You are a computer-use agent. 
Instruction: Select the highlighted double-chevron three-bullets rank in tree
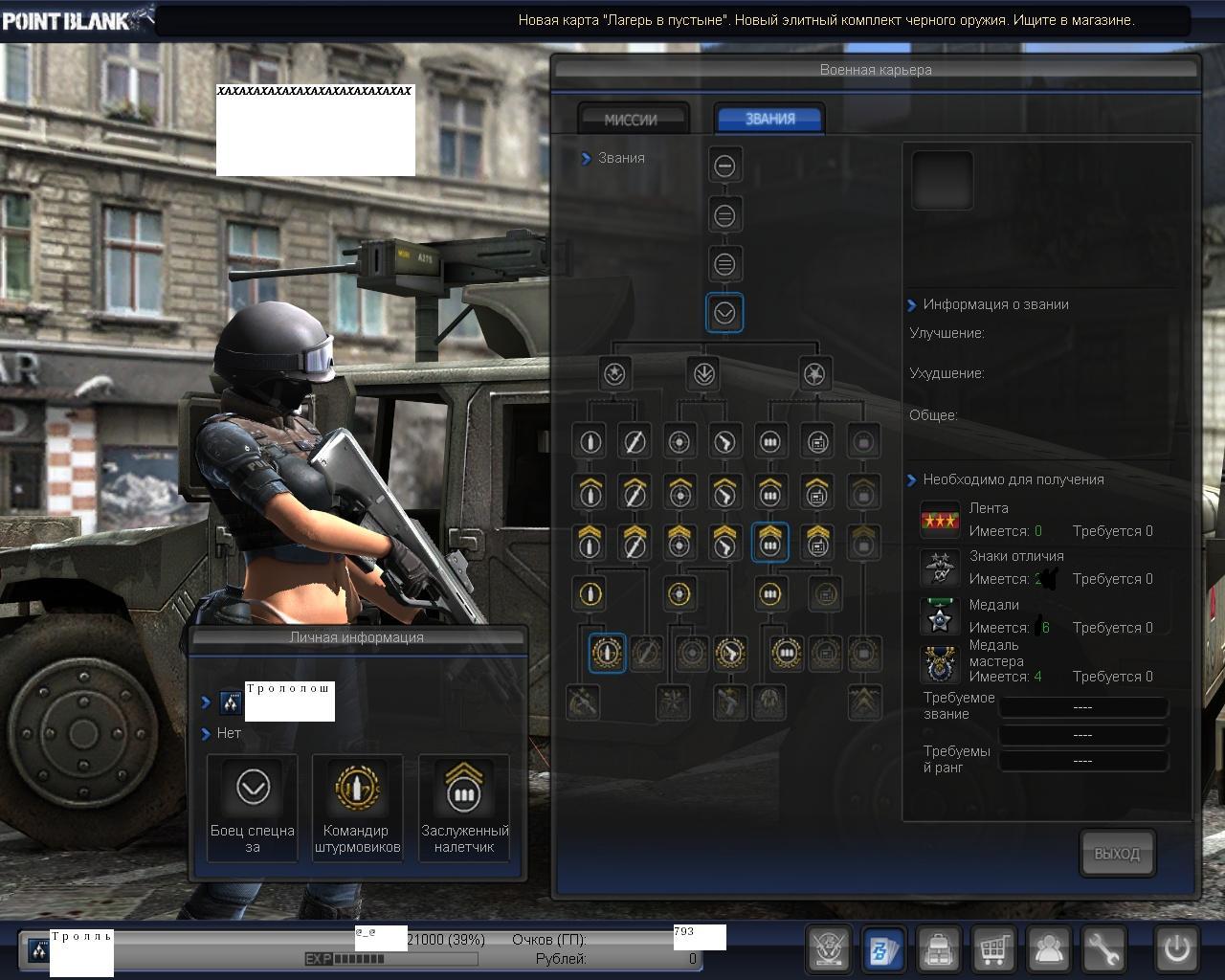point(770,542)
